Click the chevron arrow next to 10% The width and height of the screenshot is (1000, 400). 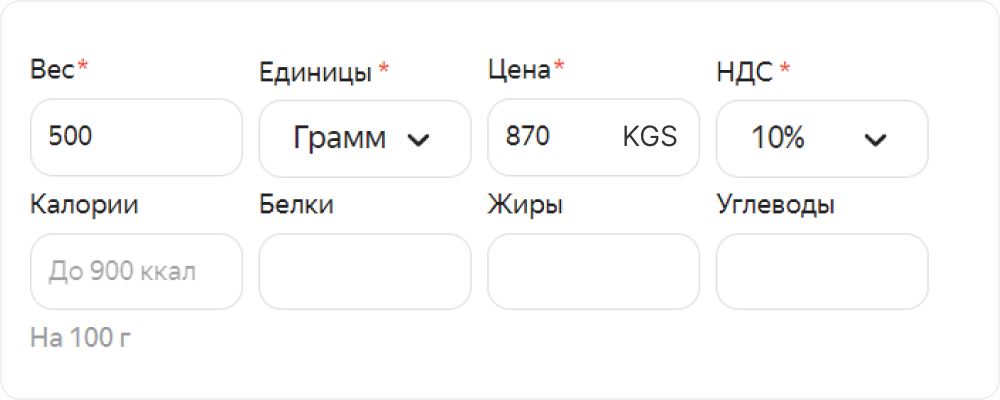pos(875,140)
